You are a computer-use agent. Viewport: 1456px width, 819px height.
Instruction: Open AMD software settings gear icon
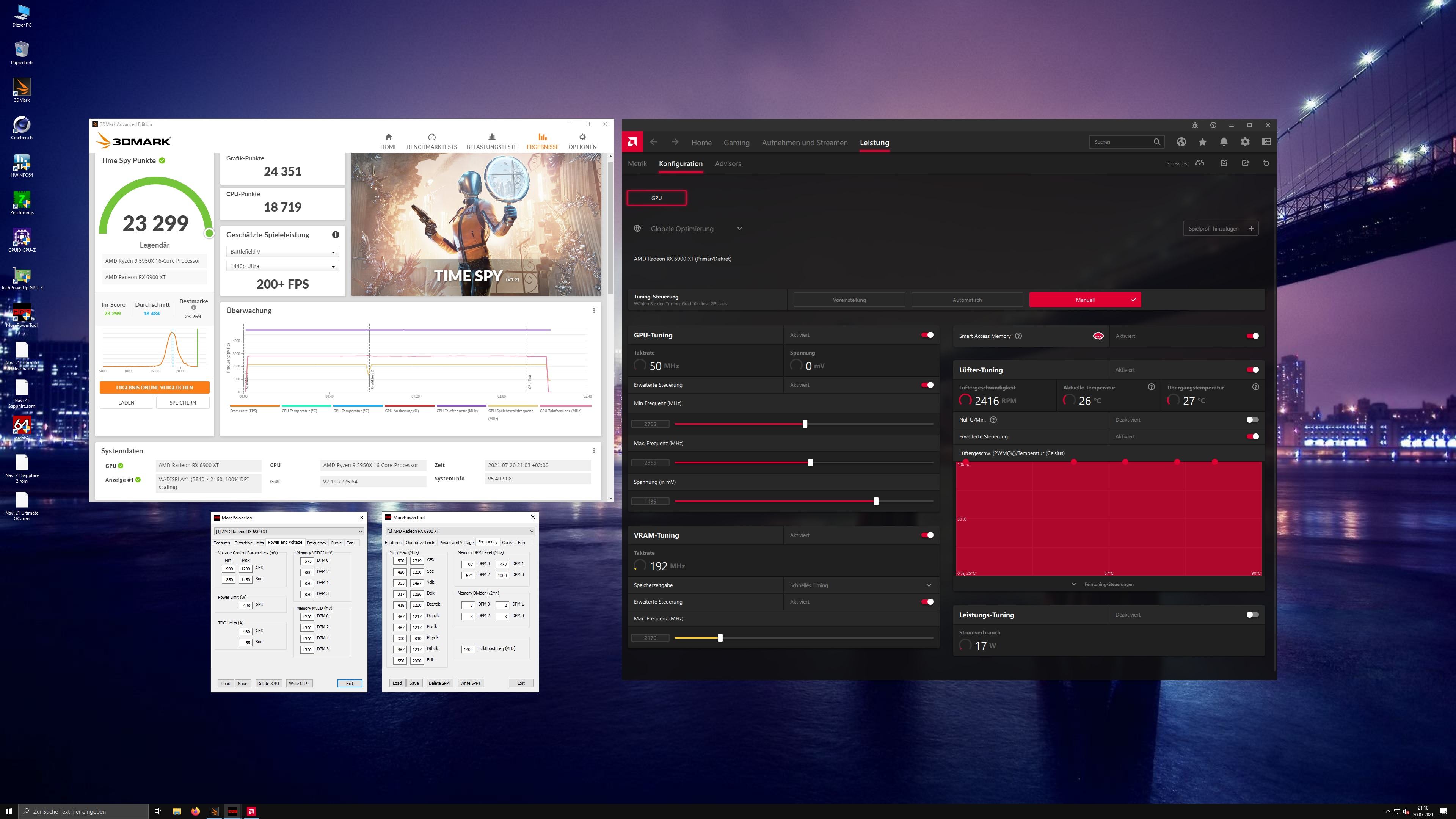pos(1244,142)
